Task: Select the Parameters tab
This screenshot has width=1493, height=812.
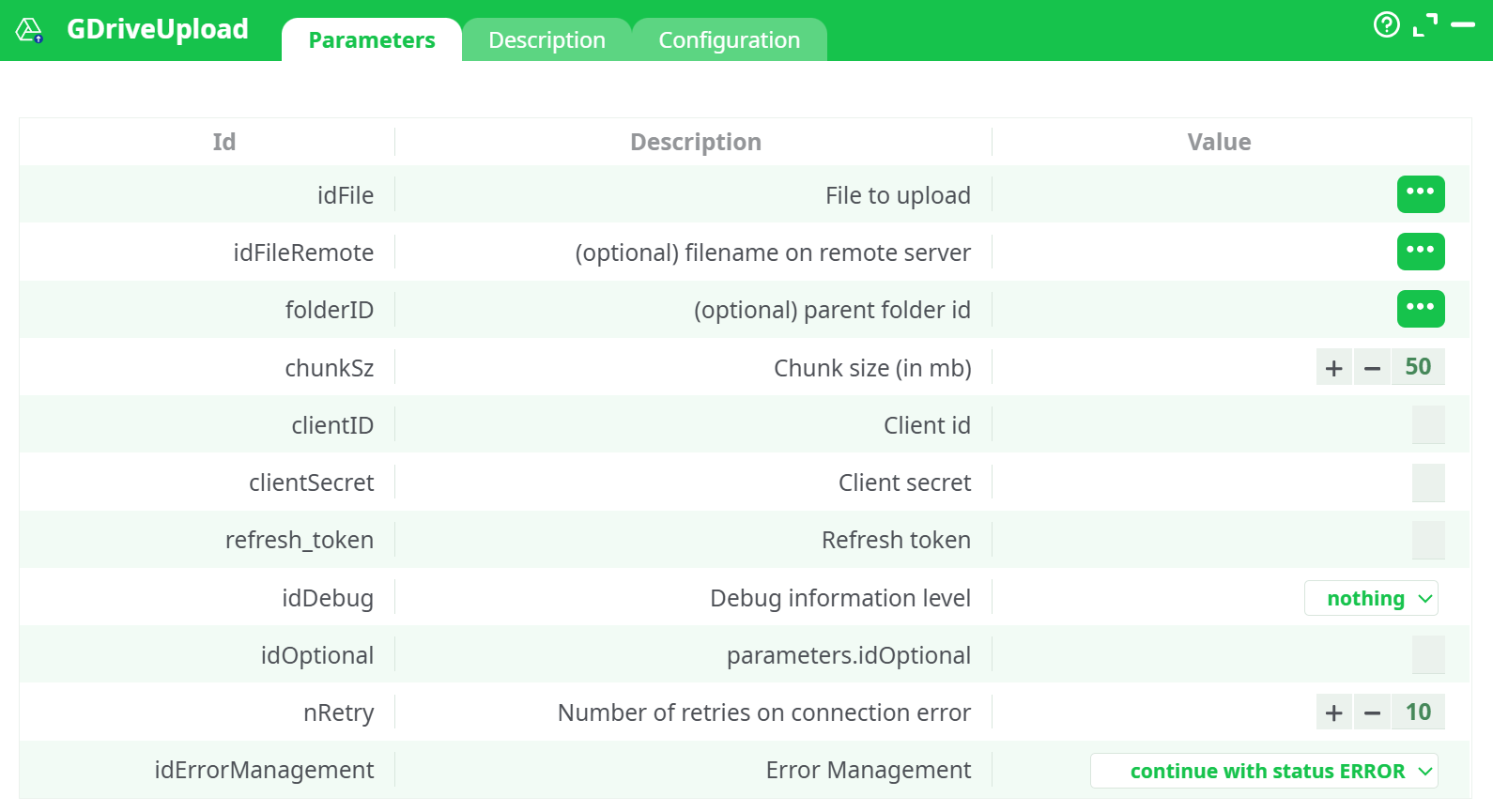Action: point(372,40)
